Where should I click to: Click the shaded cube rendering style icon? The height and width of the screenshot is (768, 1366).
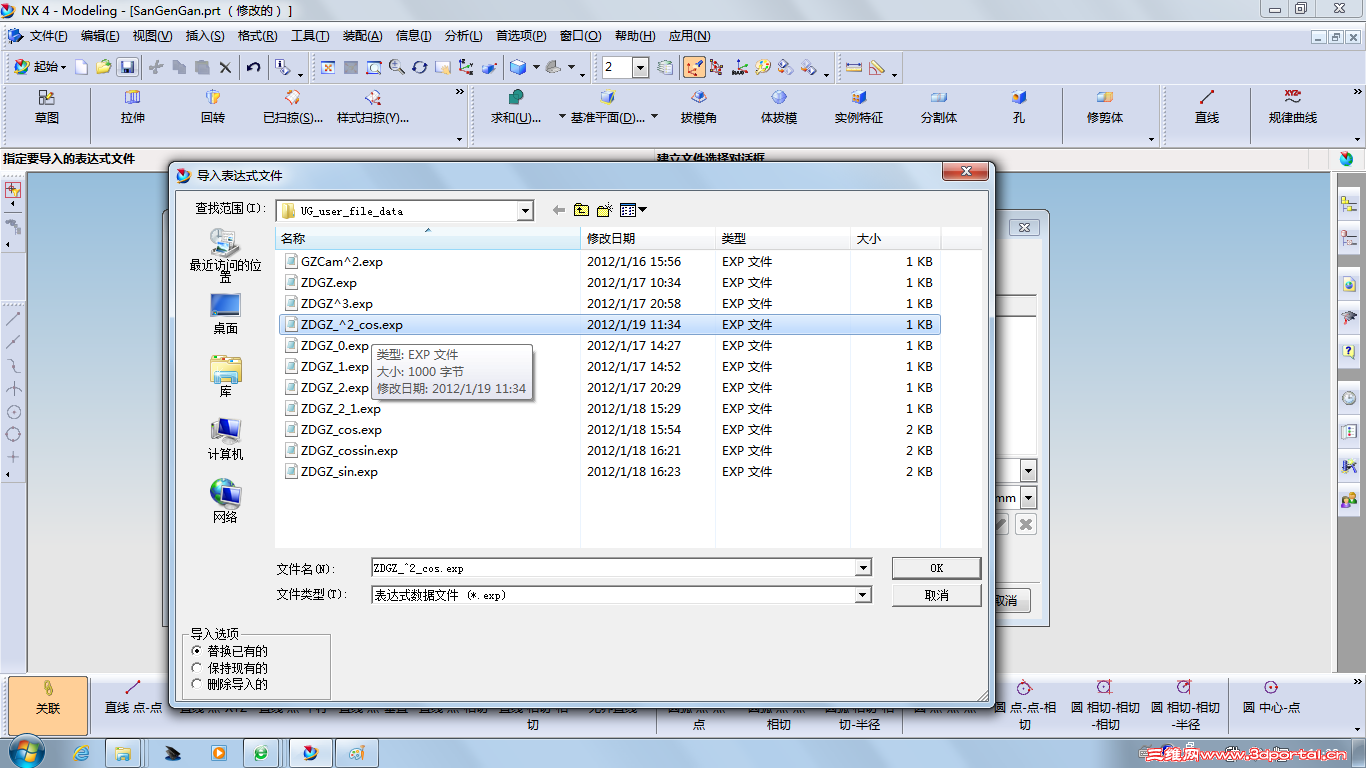click(x=518, y=67)
